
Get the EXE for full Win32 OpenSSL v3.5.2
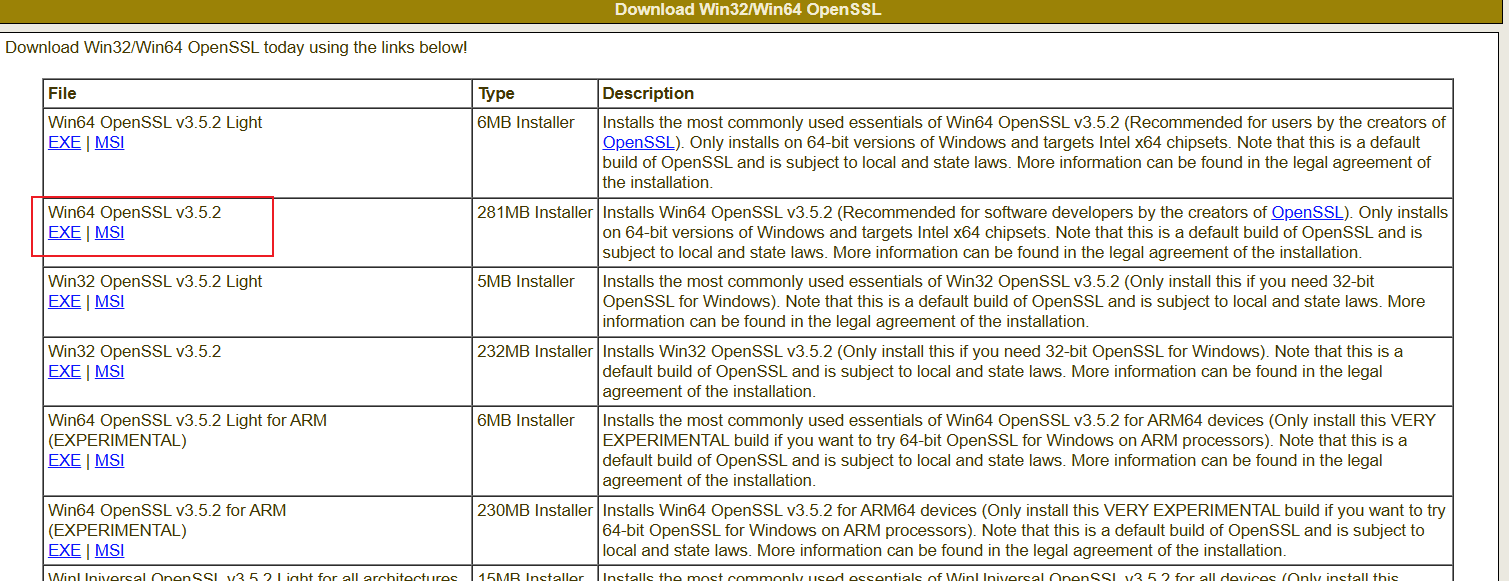click(x=64, y=372)
